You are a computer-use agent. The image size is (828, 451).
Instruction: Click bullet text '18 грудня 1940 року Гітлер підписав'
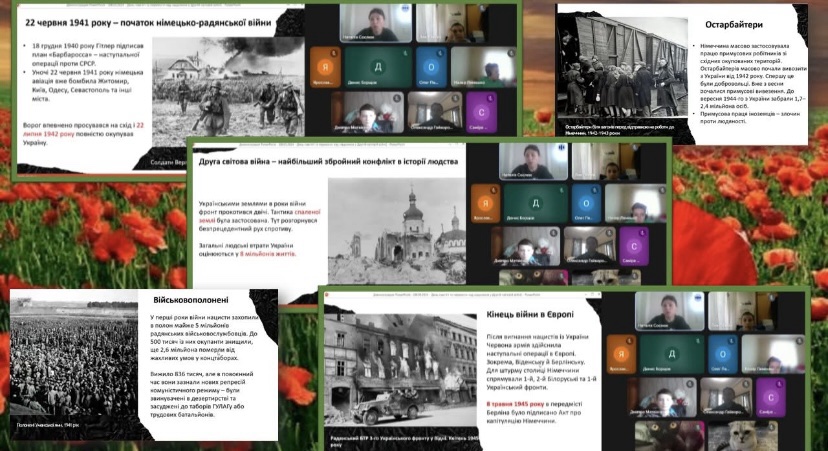88,46
